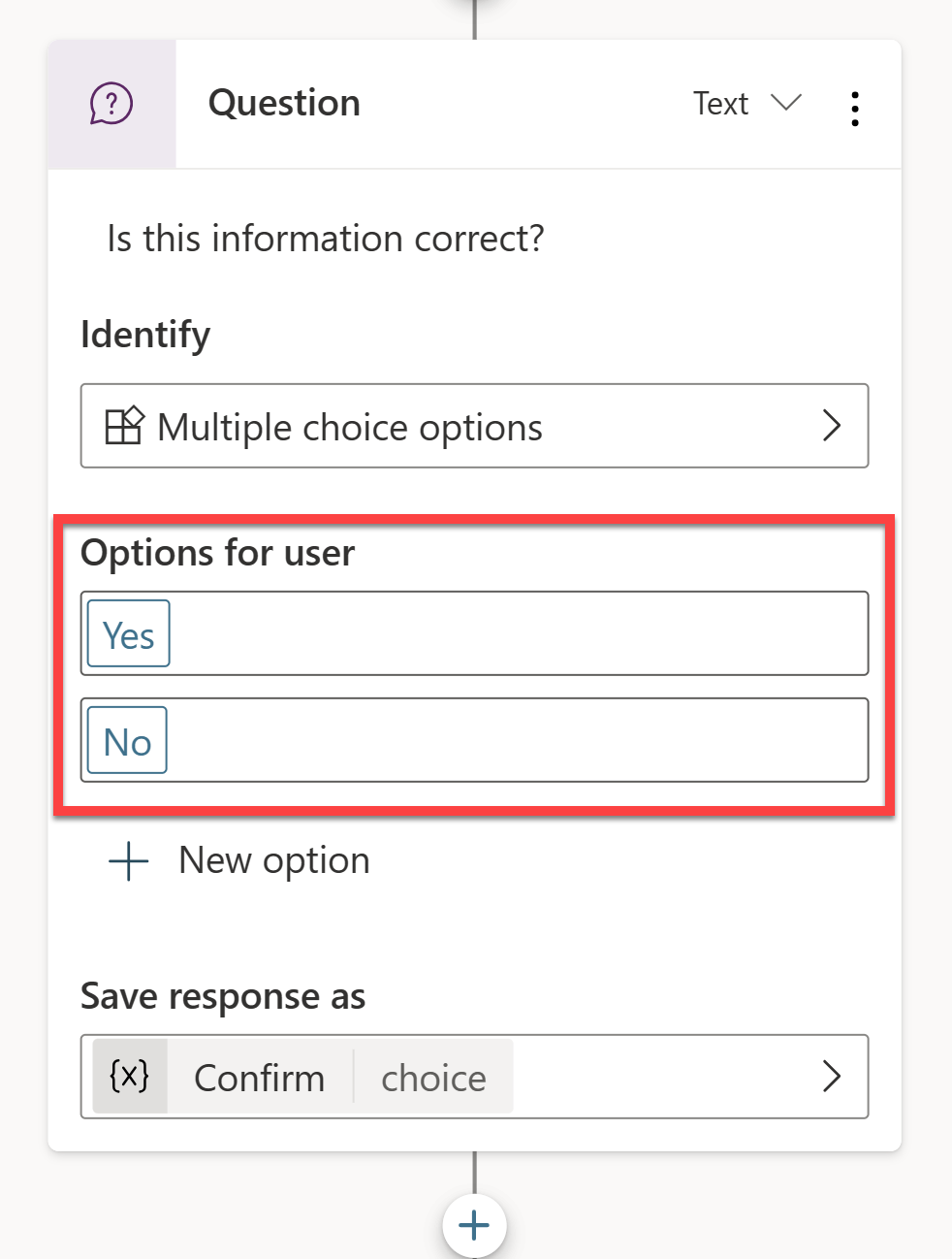Click the Yes option chip

coord(129,633)
